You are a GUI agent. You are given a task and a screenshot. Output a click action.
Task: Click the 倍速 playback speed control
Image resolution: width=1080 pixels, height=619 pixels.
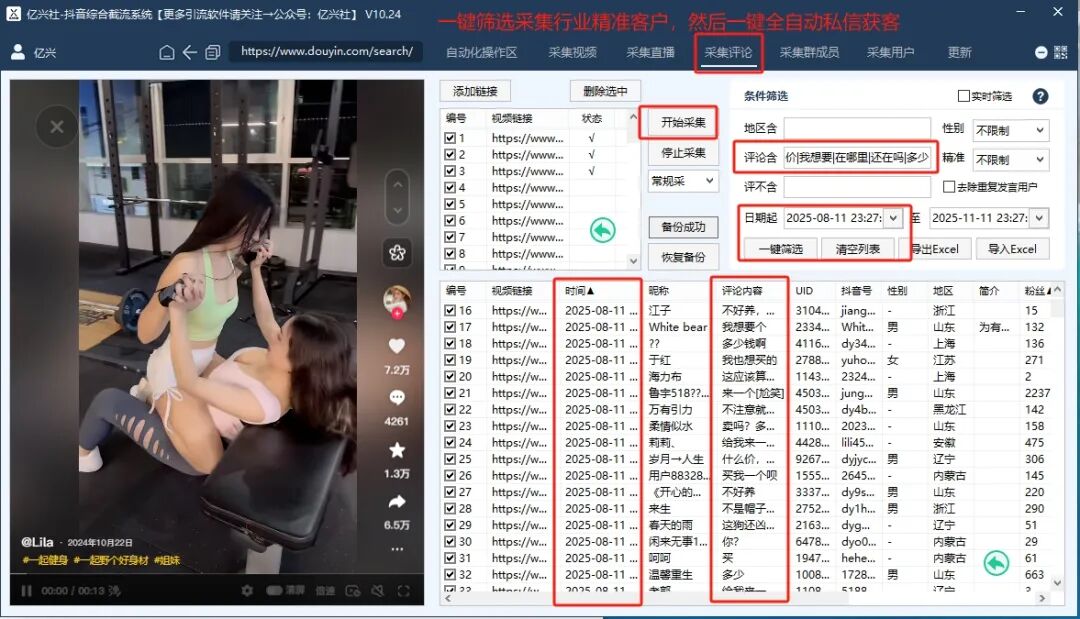coord(325,591)
